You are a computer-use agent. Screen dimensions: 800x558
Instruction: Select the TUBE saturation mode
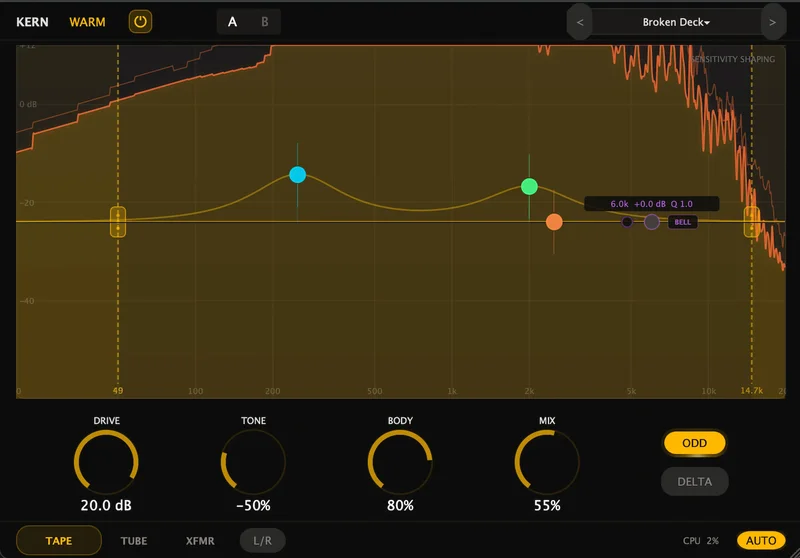pos(134,541)
